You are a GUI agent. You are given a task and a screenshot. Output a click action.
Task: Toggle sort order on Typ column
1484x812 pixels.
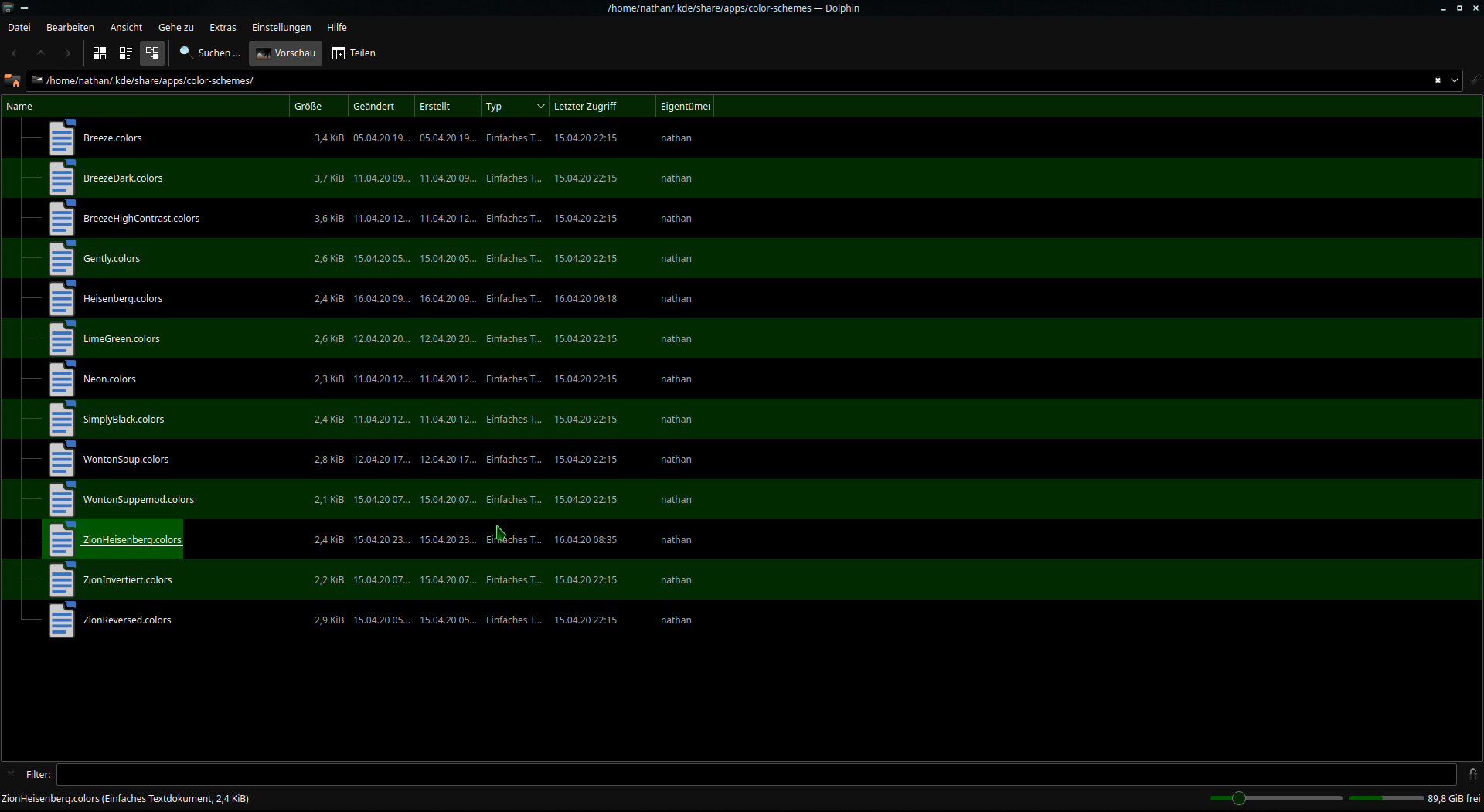(x=515, y=107)
